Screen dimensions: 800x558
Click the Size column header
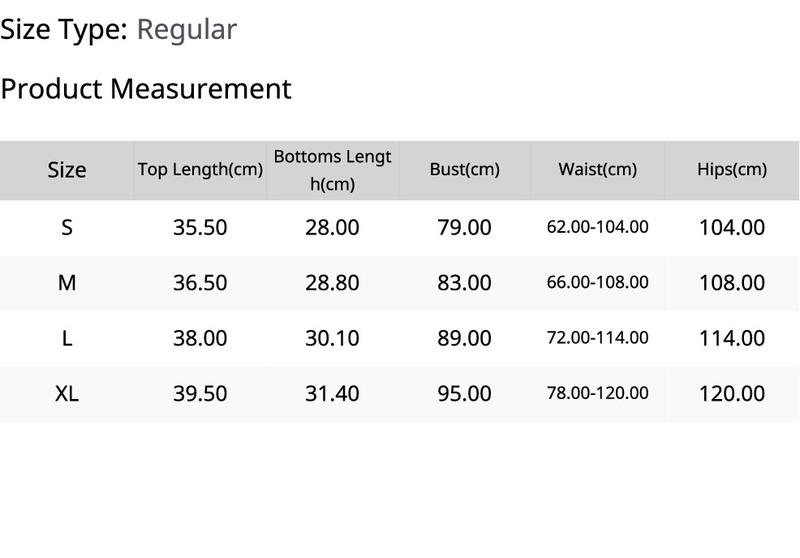coord(67,170)
